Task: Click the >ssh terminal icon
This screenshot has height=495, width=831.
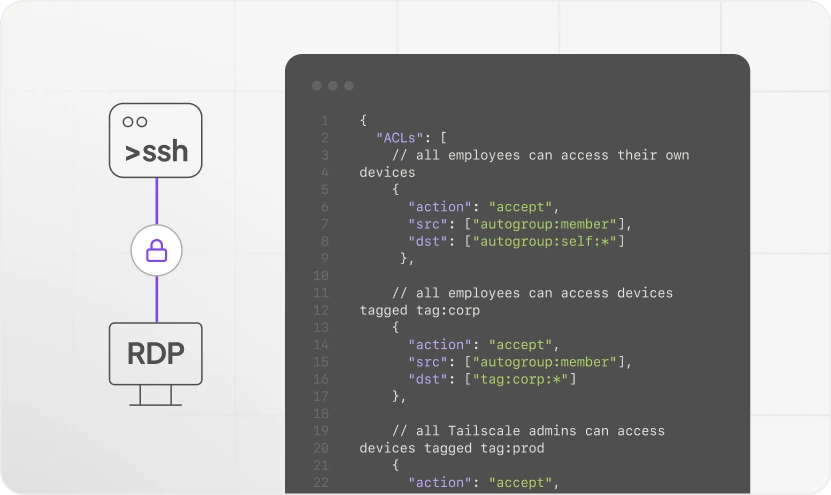Action: (x=155, y=140)
